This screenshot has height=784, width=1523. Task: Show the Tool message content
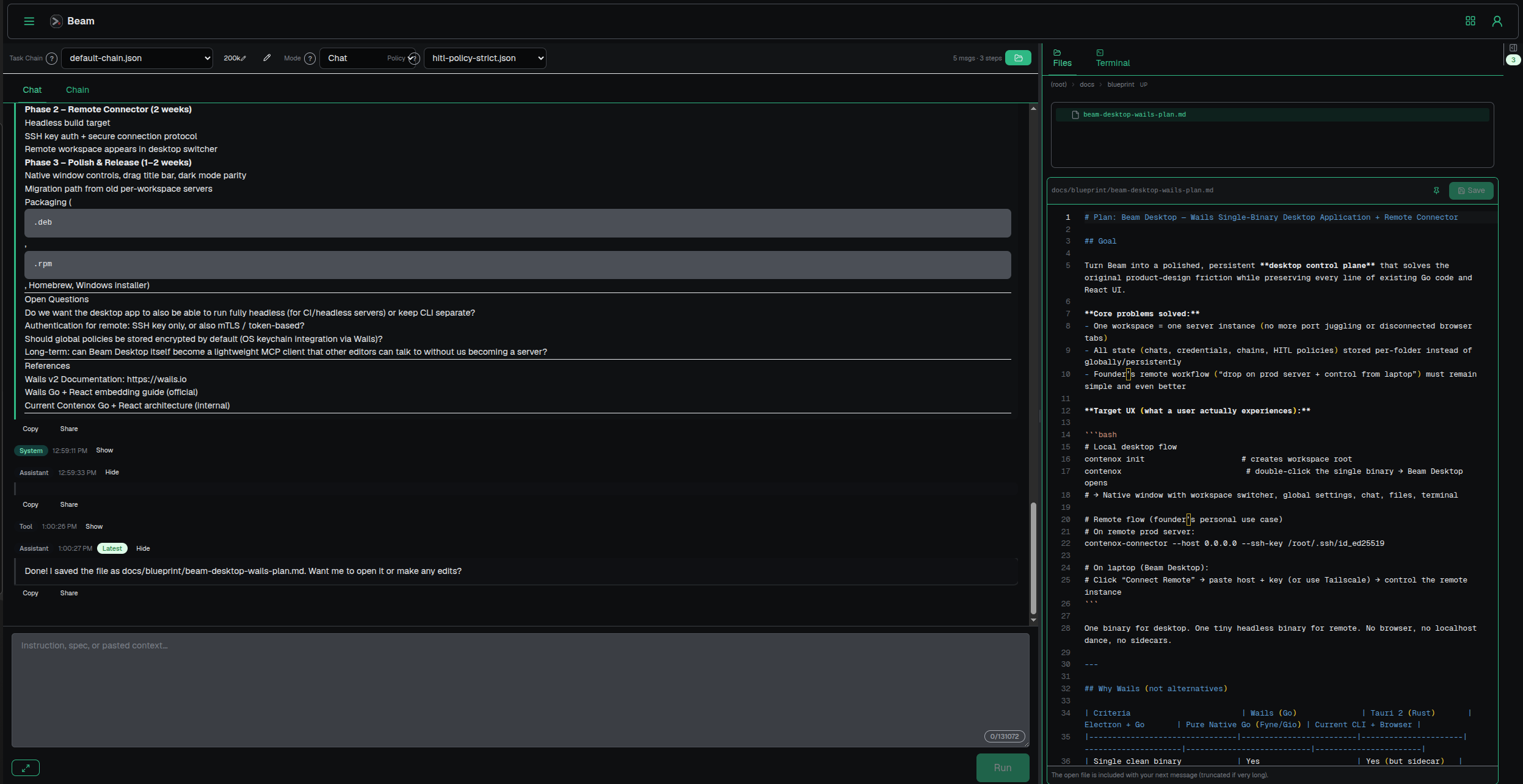[x=94, y=526]
